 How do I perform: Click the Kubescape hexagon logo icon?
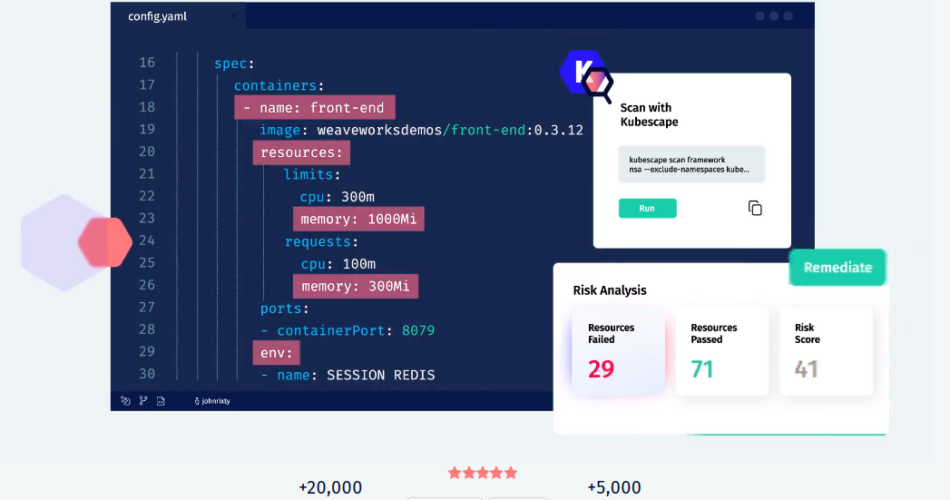point(581,72)
